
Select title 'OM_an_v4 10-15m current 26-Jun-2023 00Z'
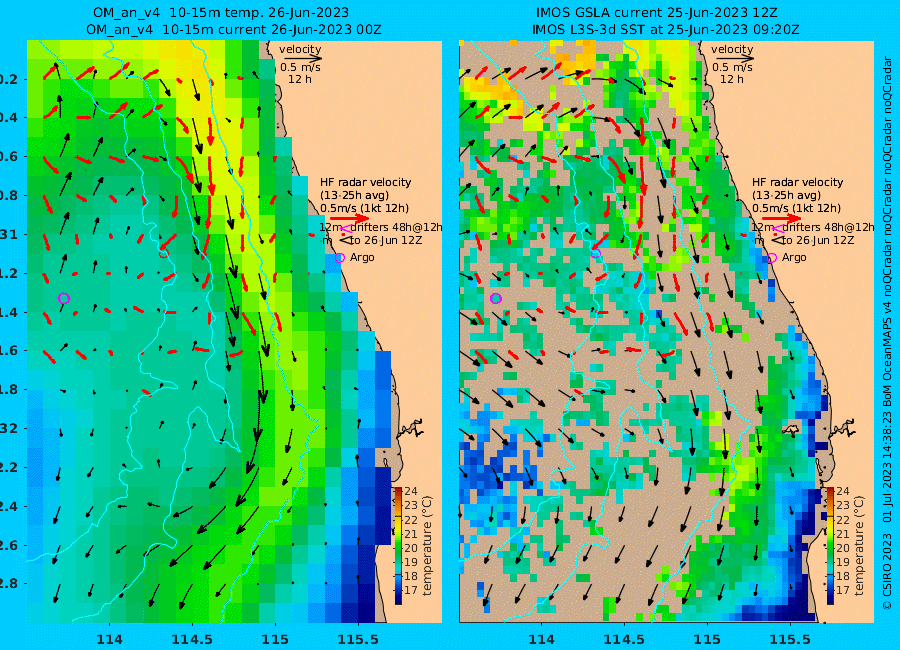(234, 29)
